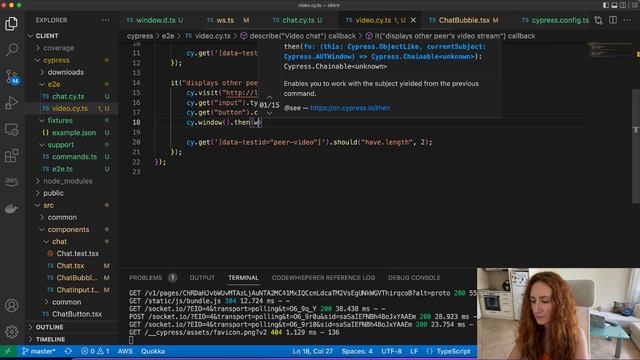The height and width of the screenshot is (360, 640).
Task: Click Quokka status bar item
Action: (x=153, y=351)
